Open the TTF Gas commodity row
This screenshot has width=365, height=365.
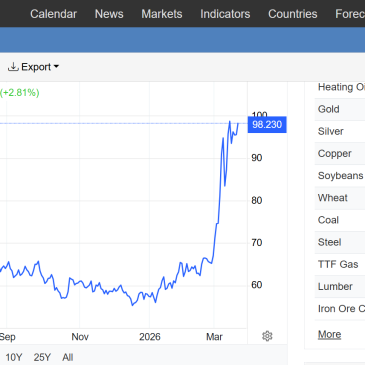pyautogui.click(x=340, y=264)
